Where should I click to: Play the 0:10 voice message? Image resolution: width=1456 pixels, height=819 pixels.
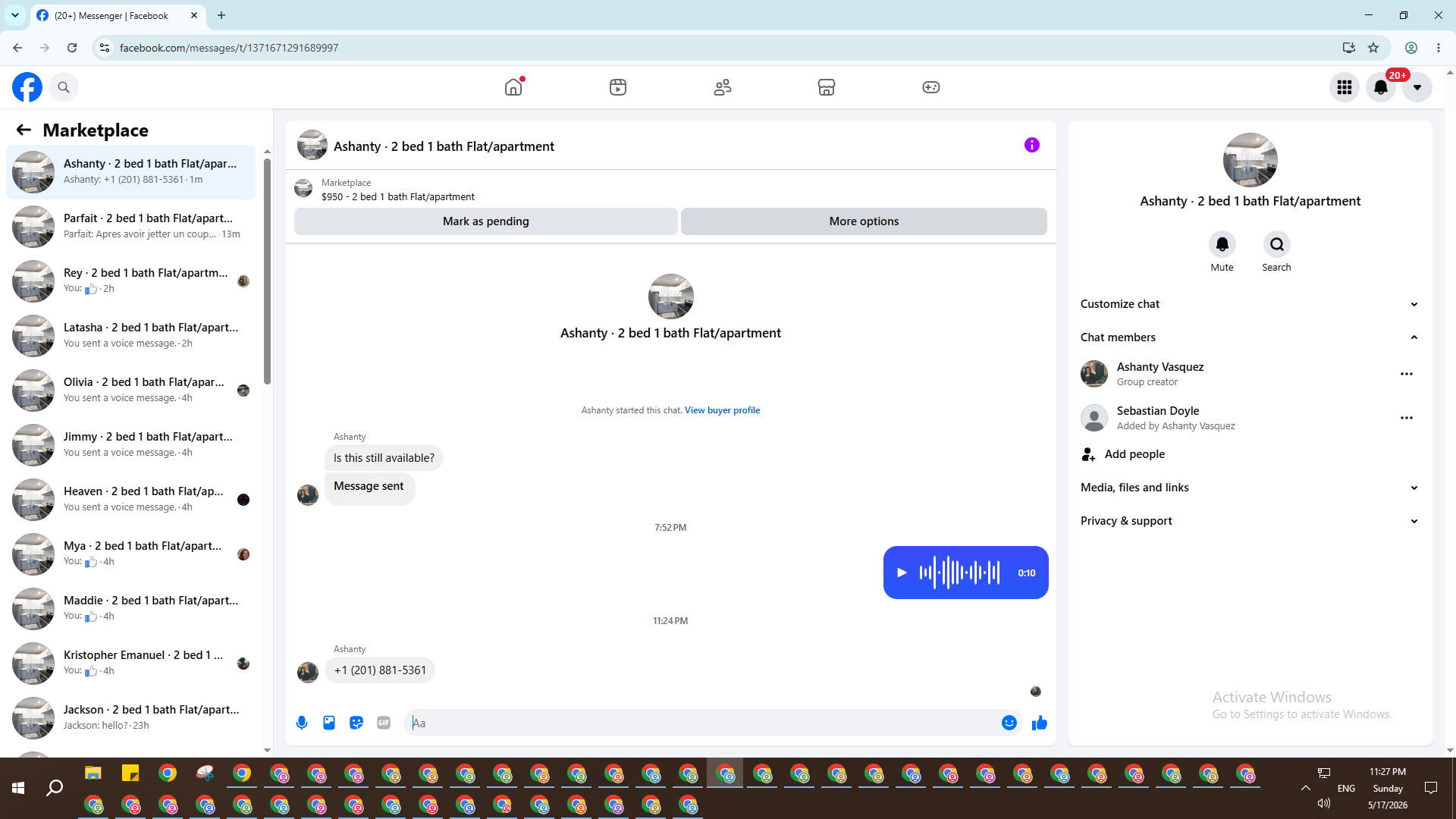pos(902,573)
